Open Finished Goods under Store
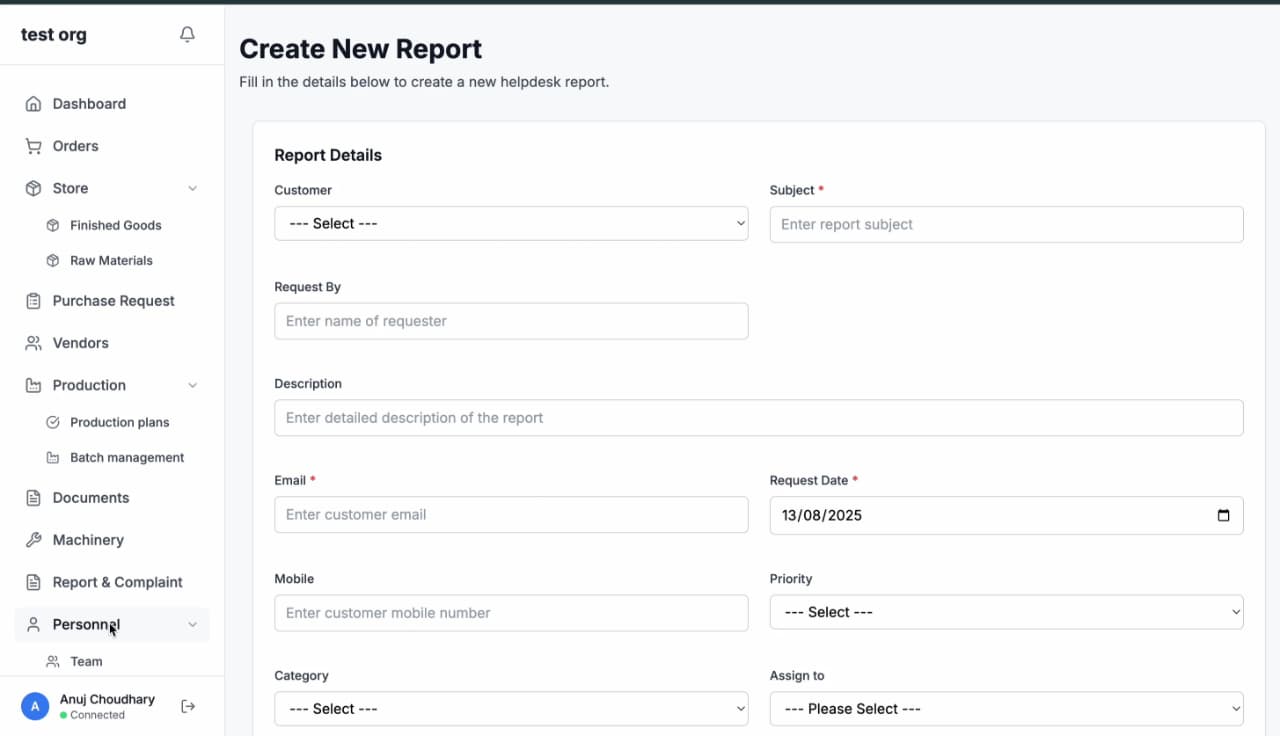The width and height of the screenshot is (1280, 736). 115,226
